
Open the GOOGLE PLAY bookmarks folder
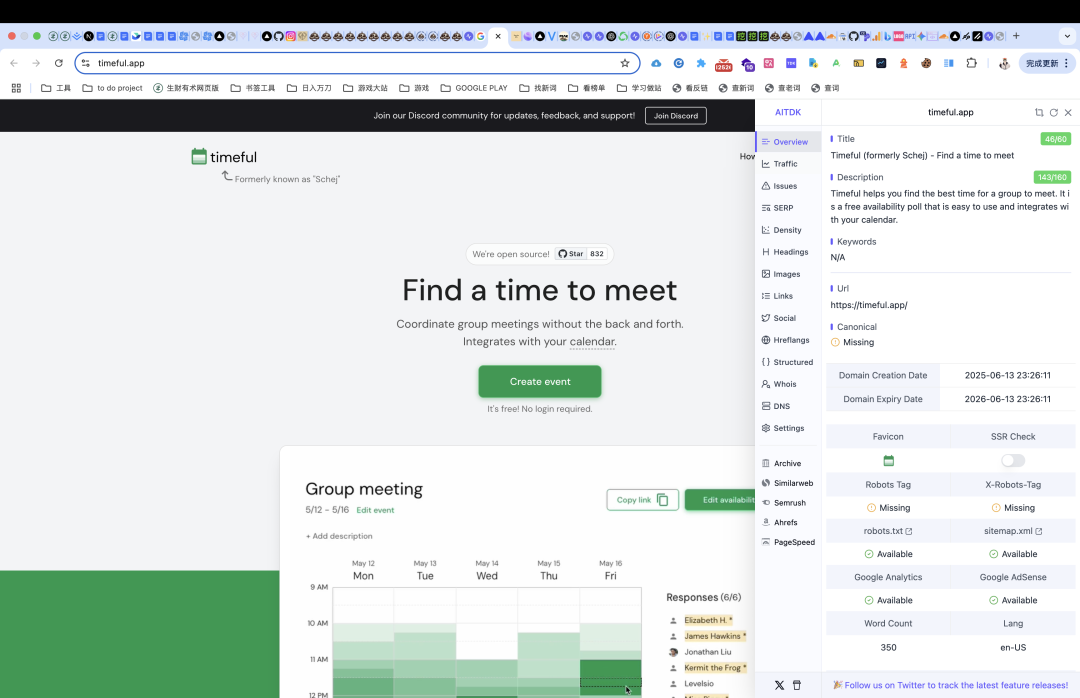tap(474, 88)
